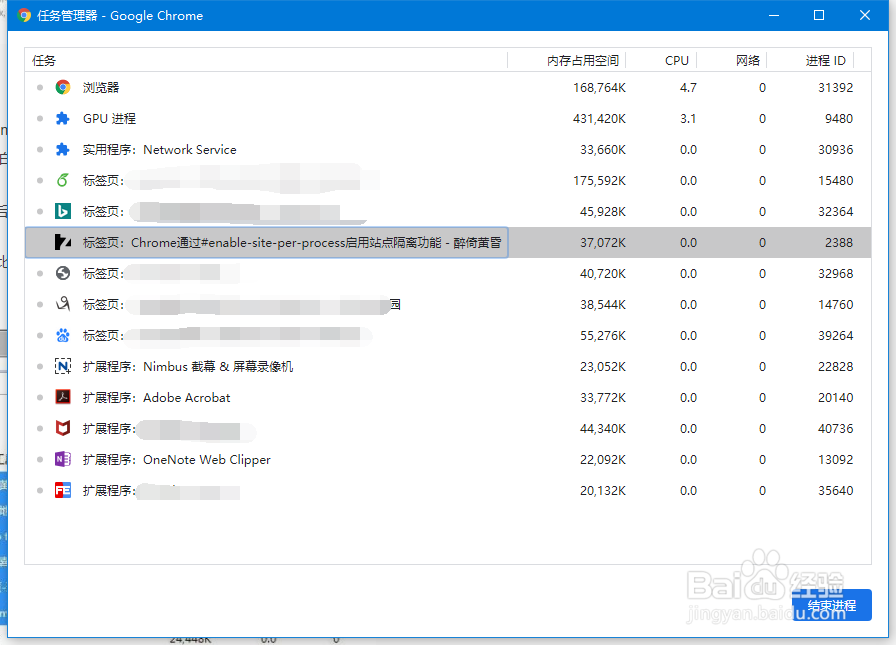
Task: Click the 33,772K memory value
Action: (603, 398)
